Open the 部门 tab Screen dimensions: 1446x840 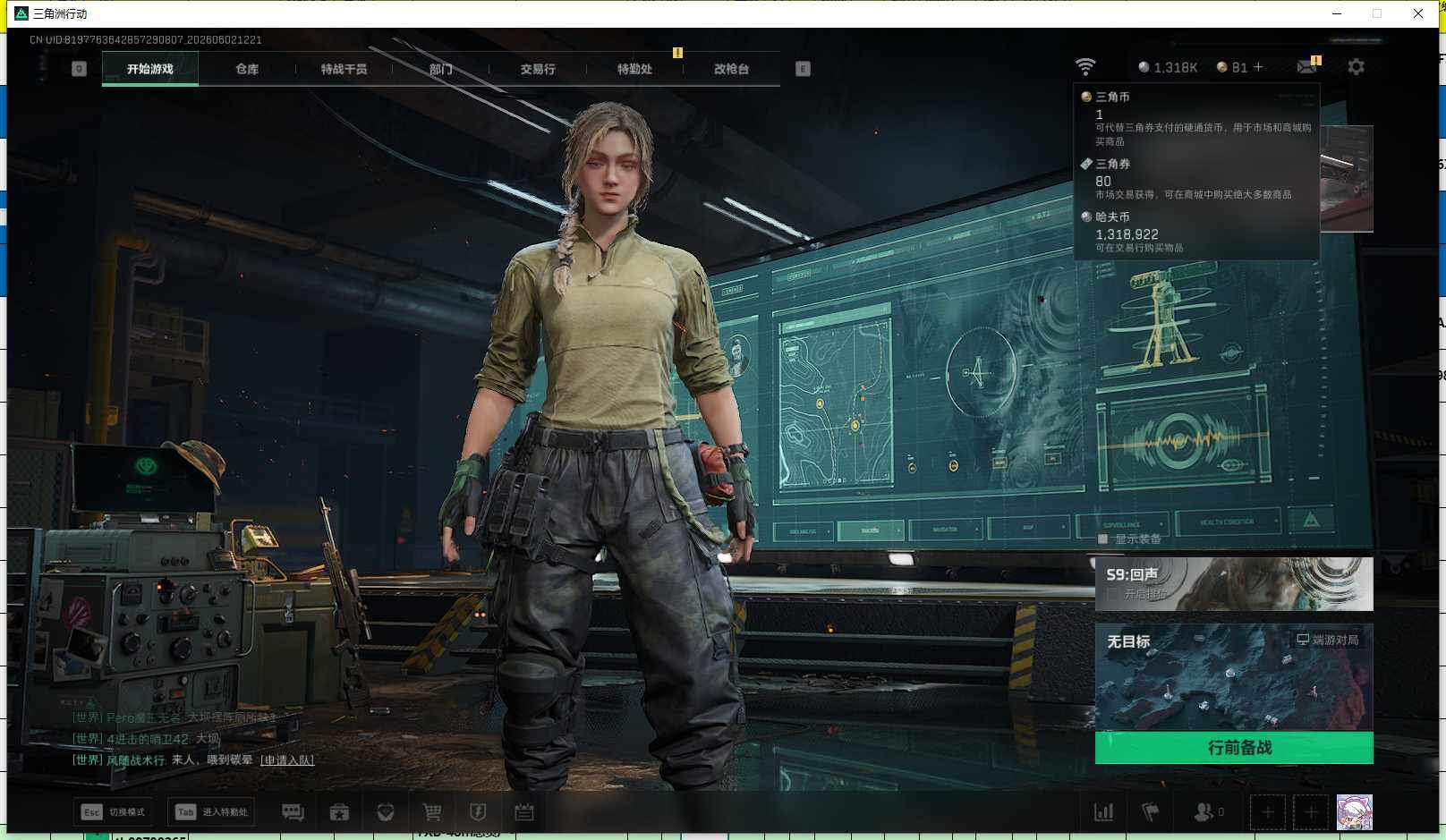coord(440,69)
